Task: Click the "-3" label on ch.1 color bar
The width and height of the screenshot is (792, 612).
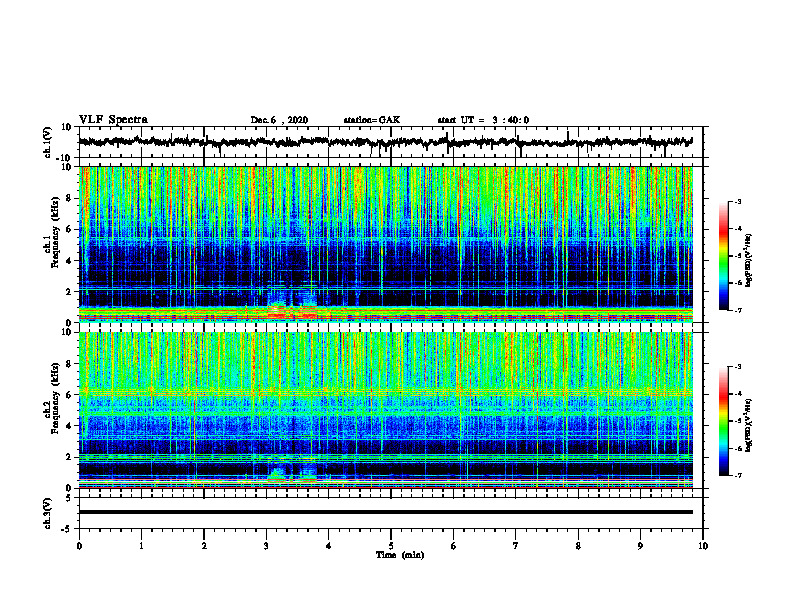Action: tap(737, 201)
